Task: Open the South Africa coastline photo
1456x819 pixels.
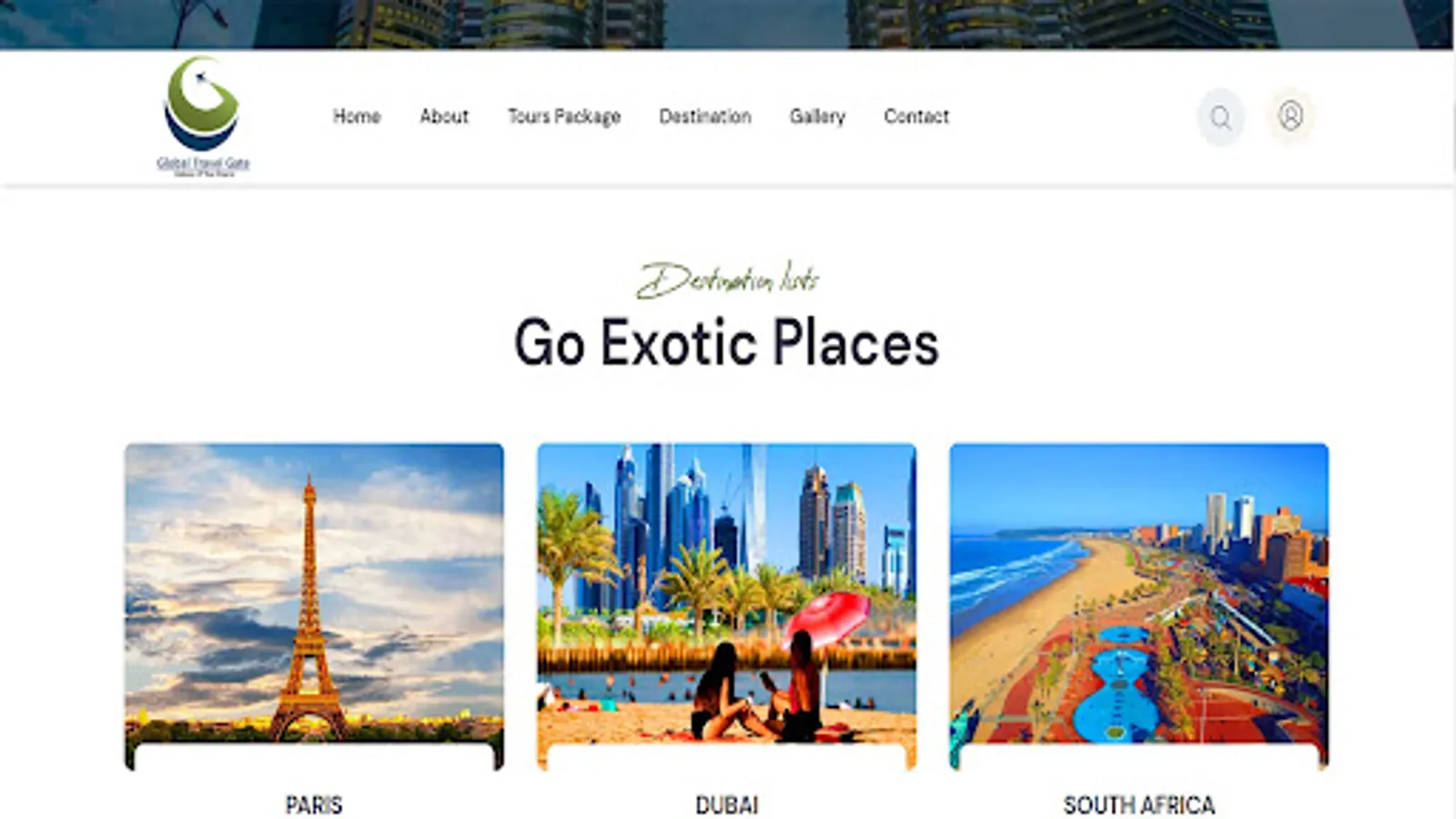Action: point(1139,606)
